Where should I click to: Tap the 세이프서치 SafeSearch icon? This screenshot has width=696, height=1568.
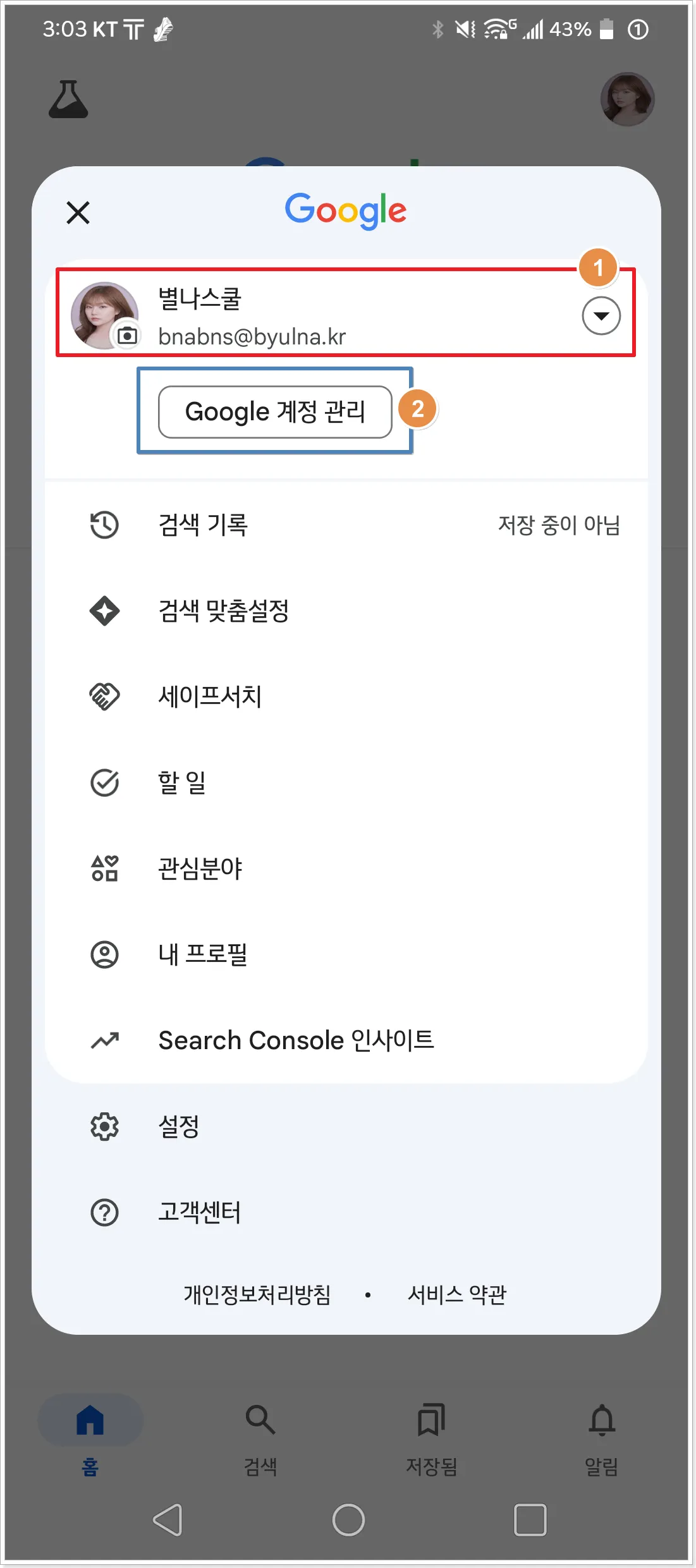105,696
